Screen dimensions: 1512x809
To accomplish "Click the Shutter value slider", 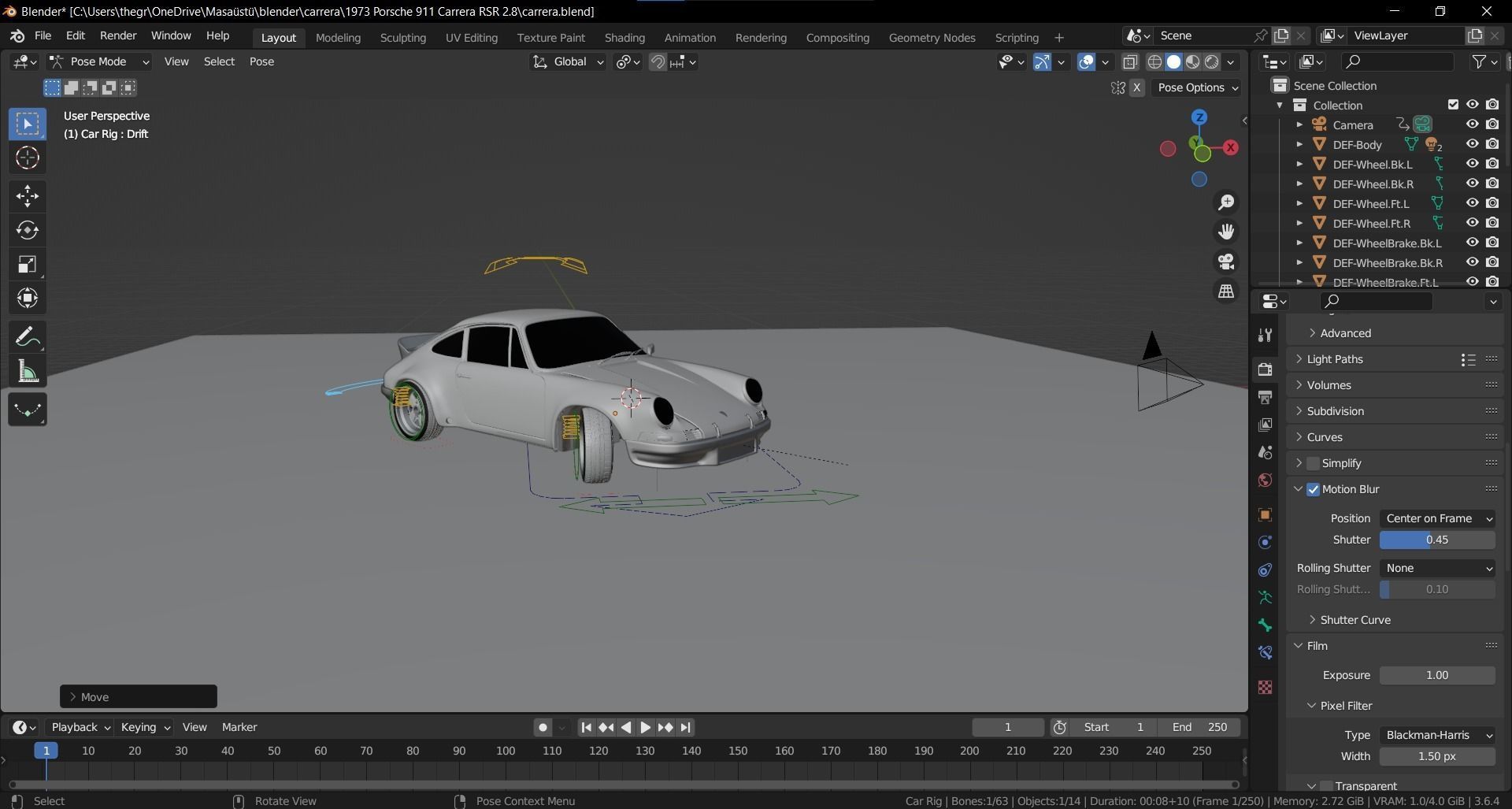I will [1437, 540].
